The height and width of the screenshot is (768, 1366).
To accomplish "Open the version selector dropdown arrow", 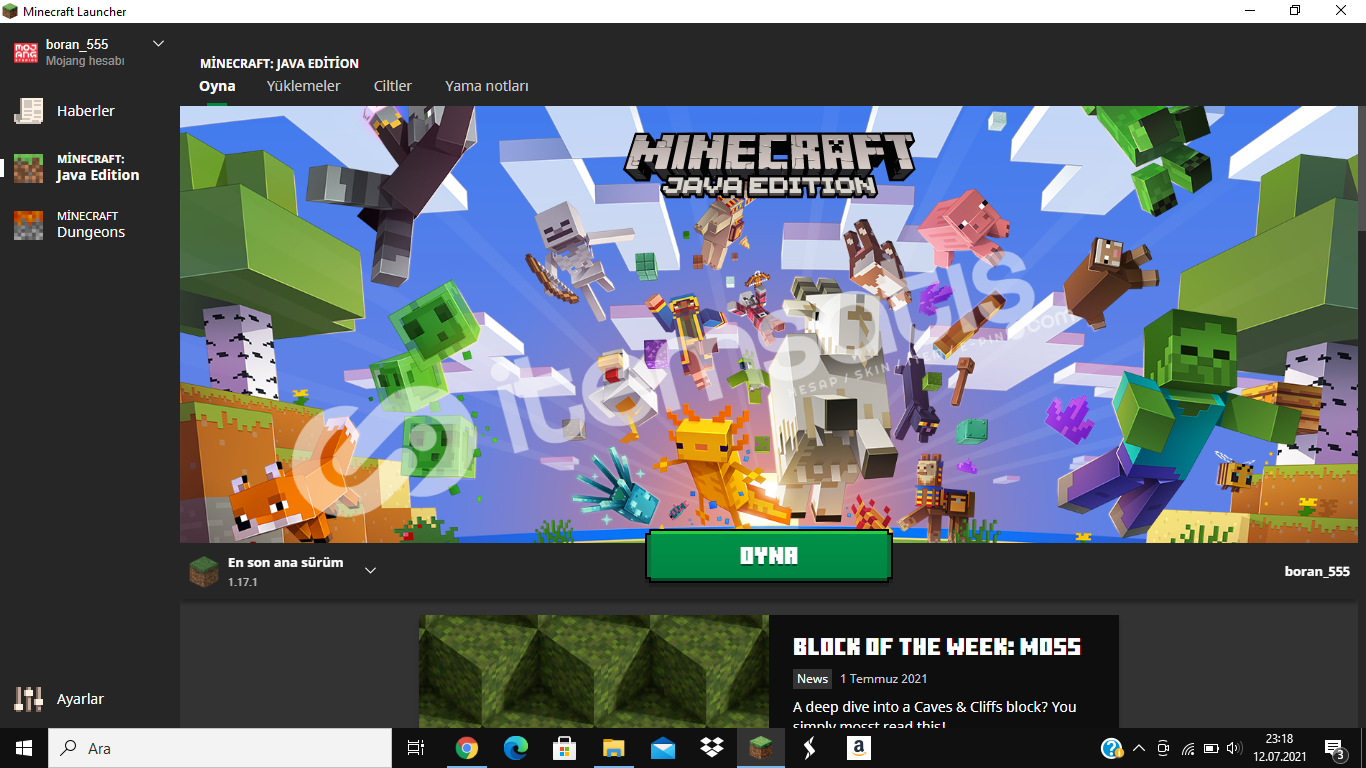I will [370, 571].
